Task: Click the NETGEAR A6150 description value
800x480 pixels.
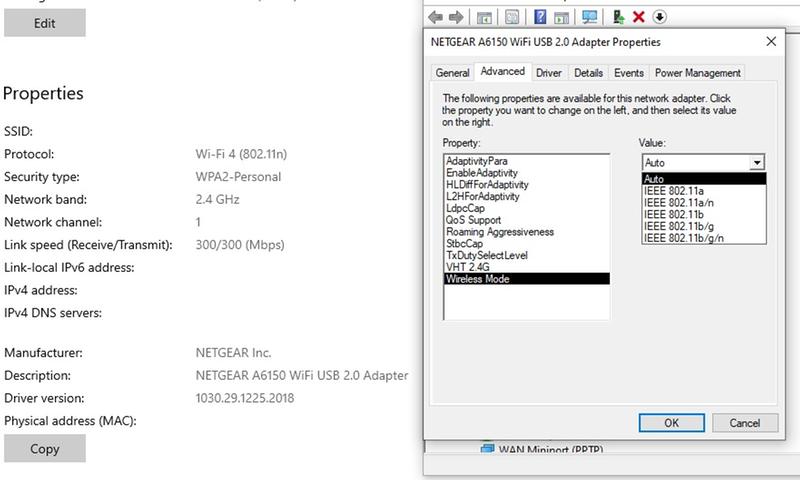Action: pyautogui.click(x=302, y=375)
